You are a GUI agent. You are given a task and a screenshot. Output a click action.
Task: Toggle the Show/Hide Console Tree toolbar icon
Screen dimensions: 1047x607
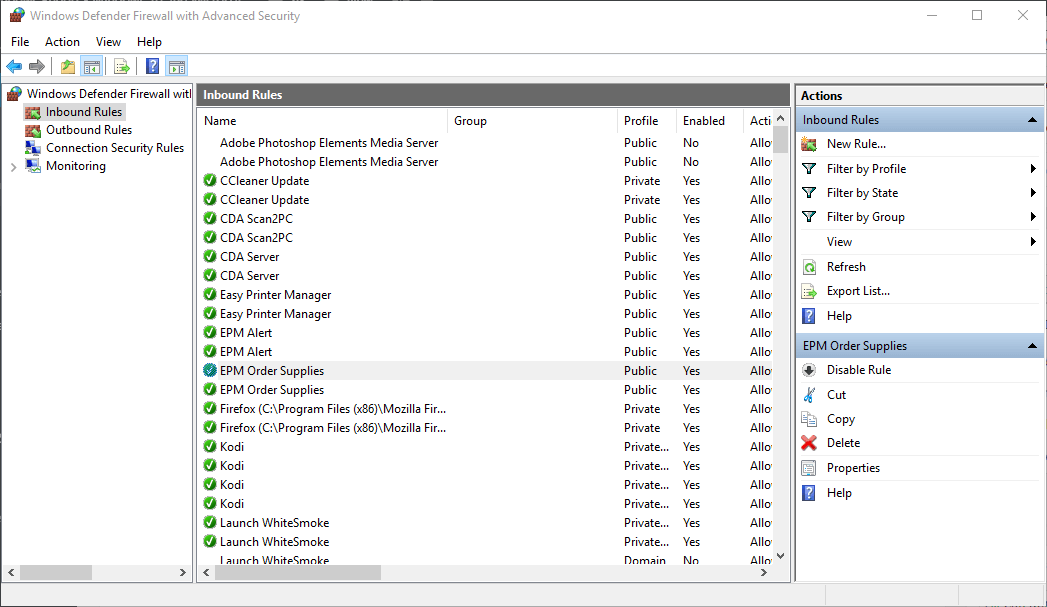click(x=92, y=66)
